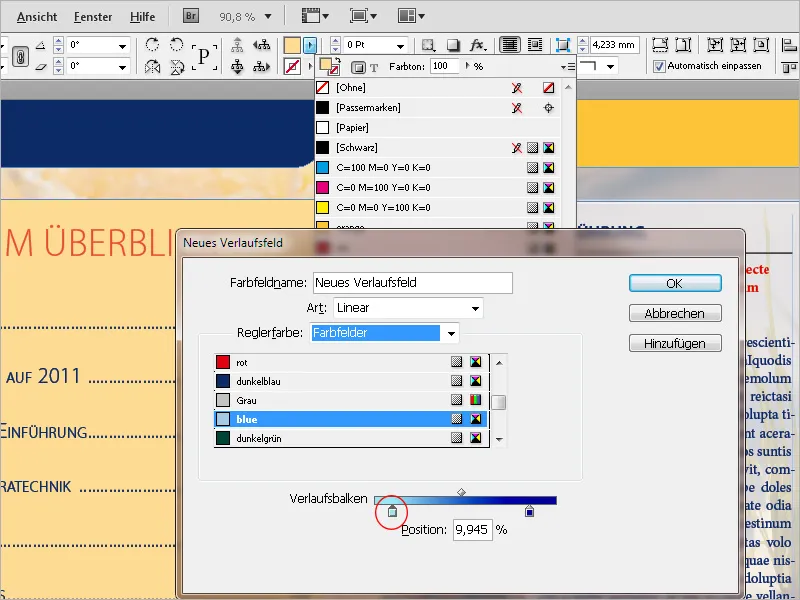Click the dark blue right gradient stop
The image size is (800, 600).
click(x=530, y=511)
